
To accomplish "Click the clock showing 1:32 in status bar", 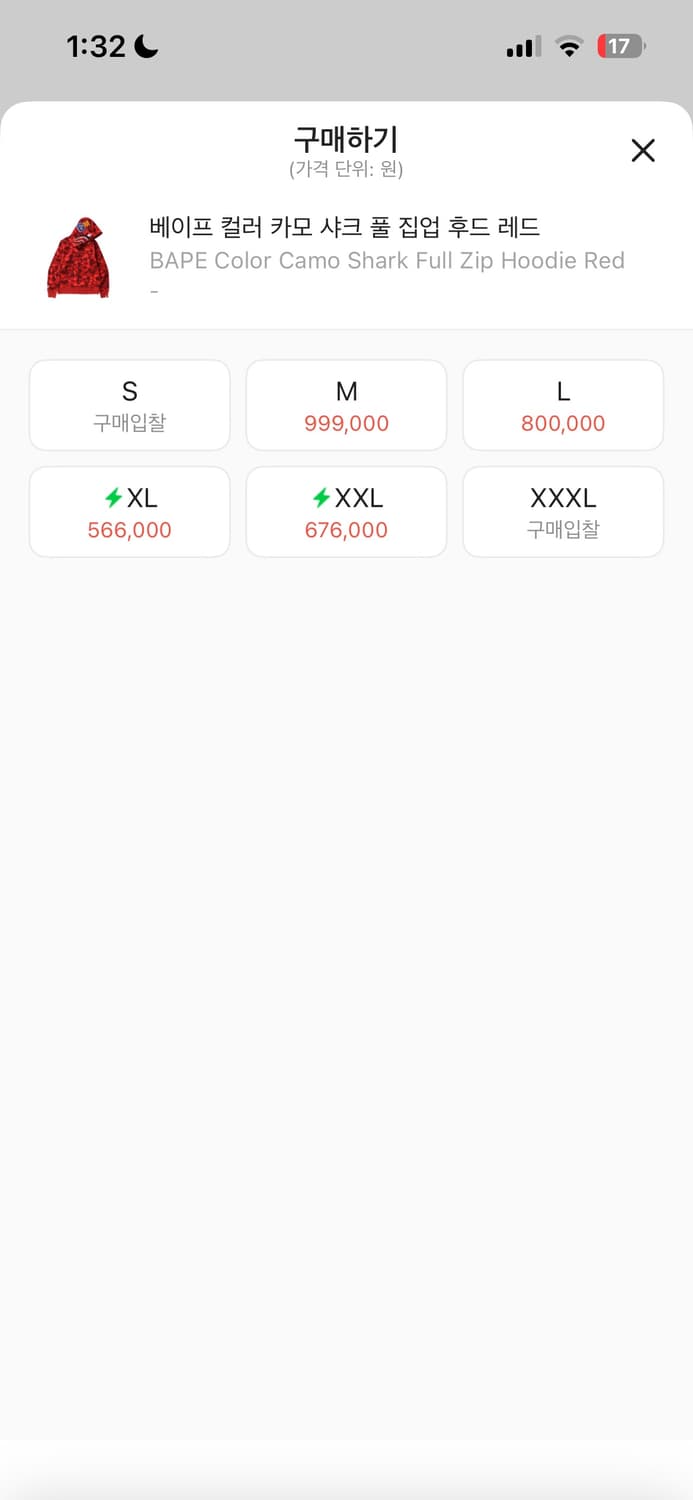I will tap(95, 45).
